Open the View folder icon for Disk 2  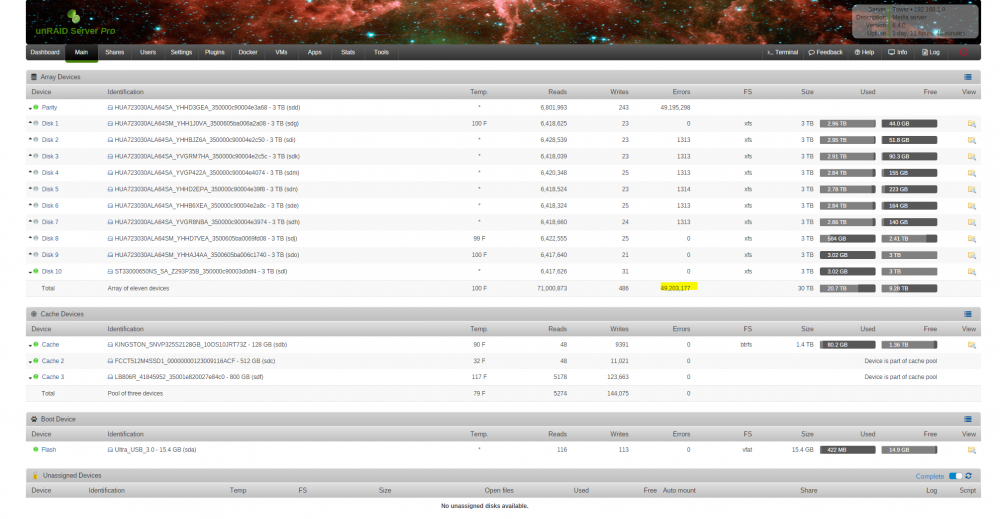(971, 140)
